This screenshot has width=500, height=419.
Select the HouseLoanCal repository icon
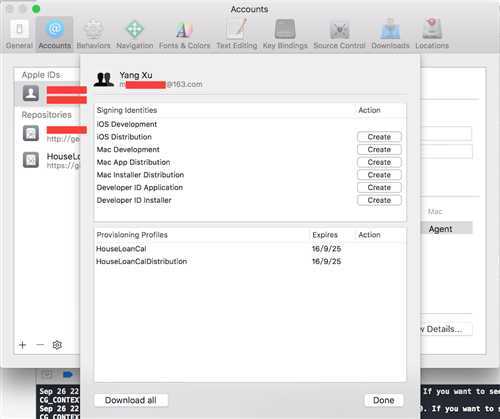coord(31,160)
